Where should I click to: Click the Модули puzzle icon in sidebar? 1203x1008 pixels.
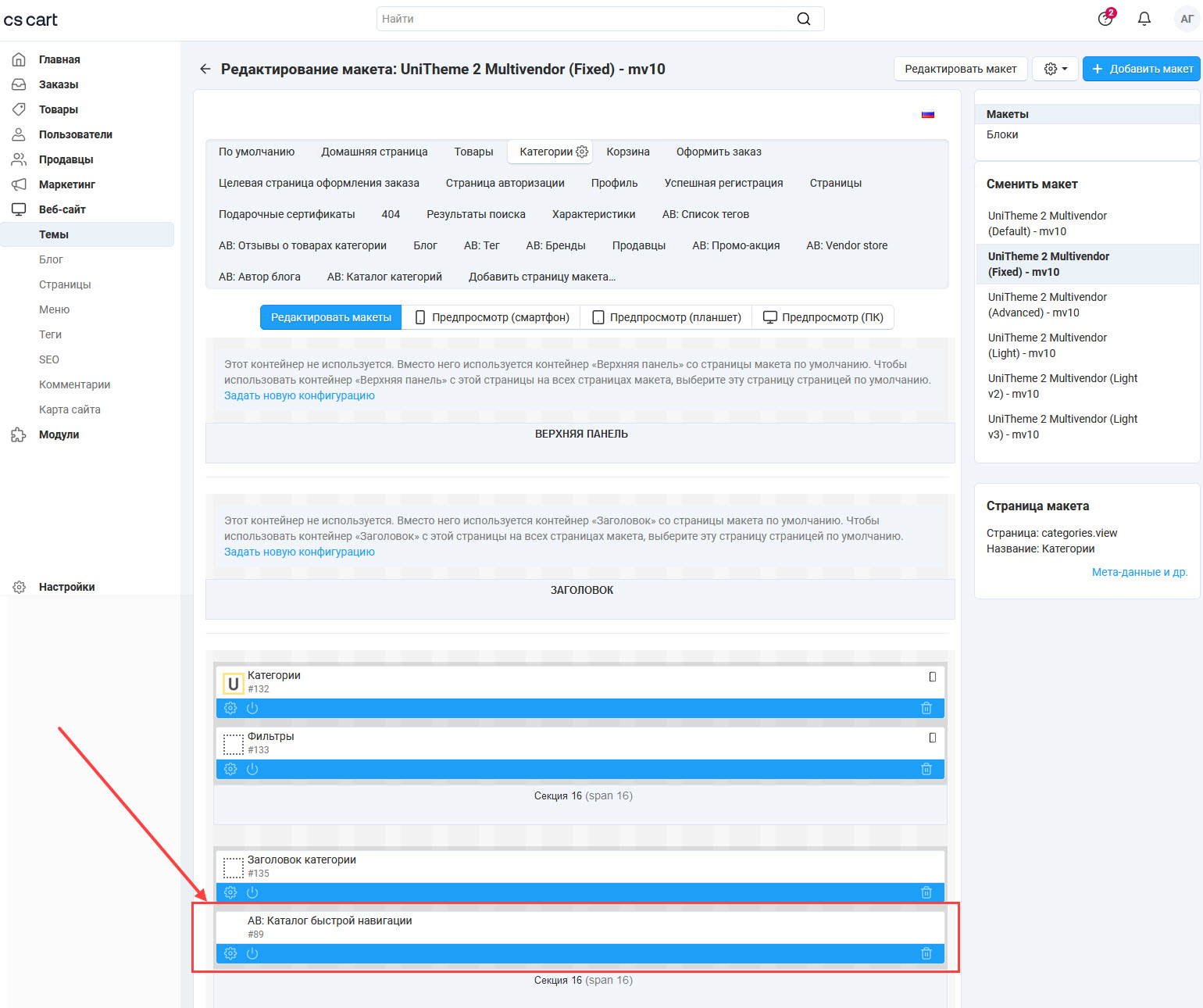coord(19,434)
